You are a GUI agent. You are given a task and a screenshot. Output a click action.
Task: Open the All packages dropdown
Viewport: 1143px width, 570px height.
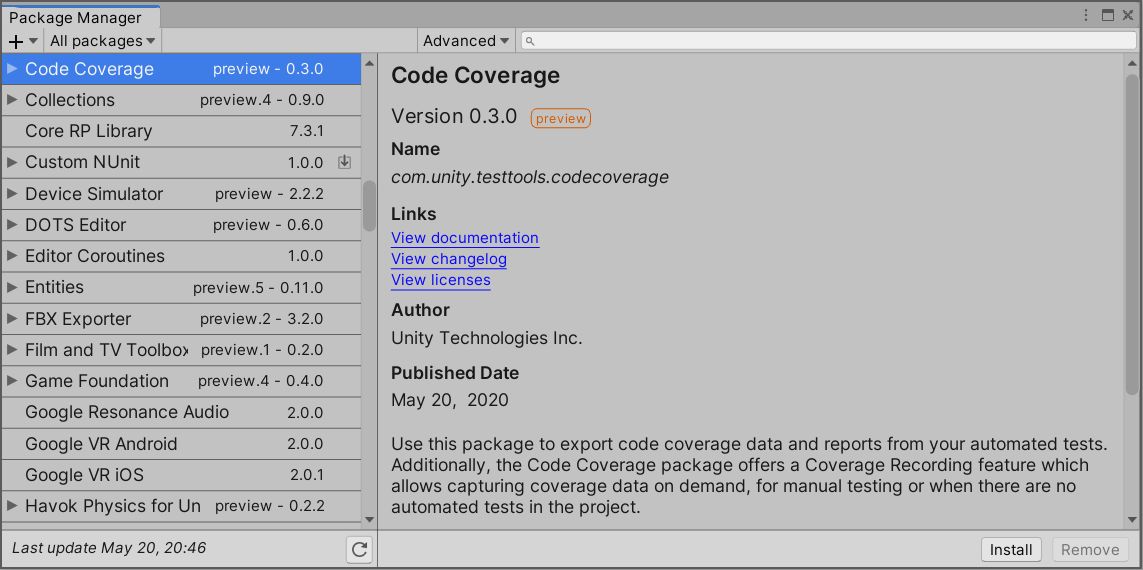pyautogui.click(x=102, y=41)
